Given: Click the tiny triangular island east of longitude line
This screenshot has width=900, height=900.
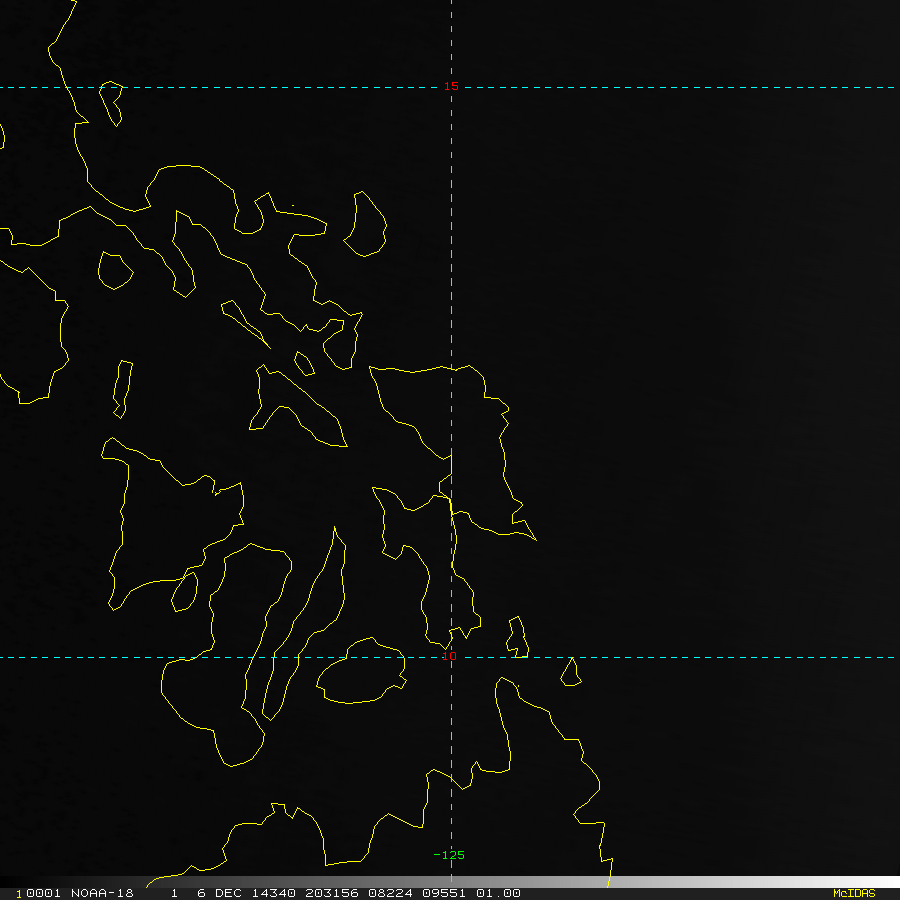Looking at the screenshot, I should click(571, 672).
